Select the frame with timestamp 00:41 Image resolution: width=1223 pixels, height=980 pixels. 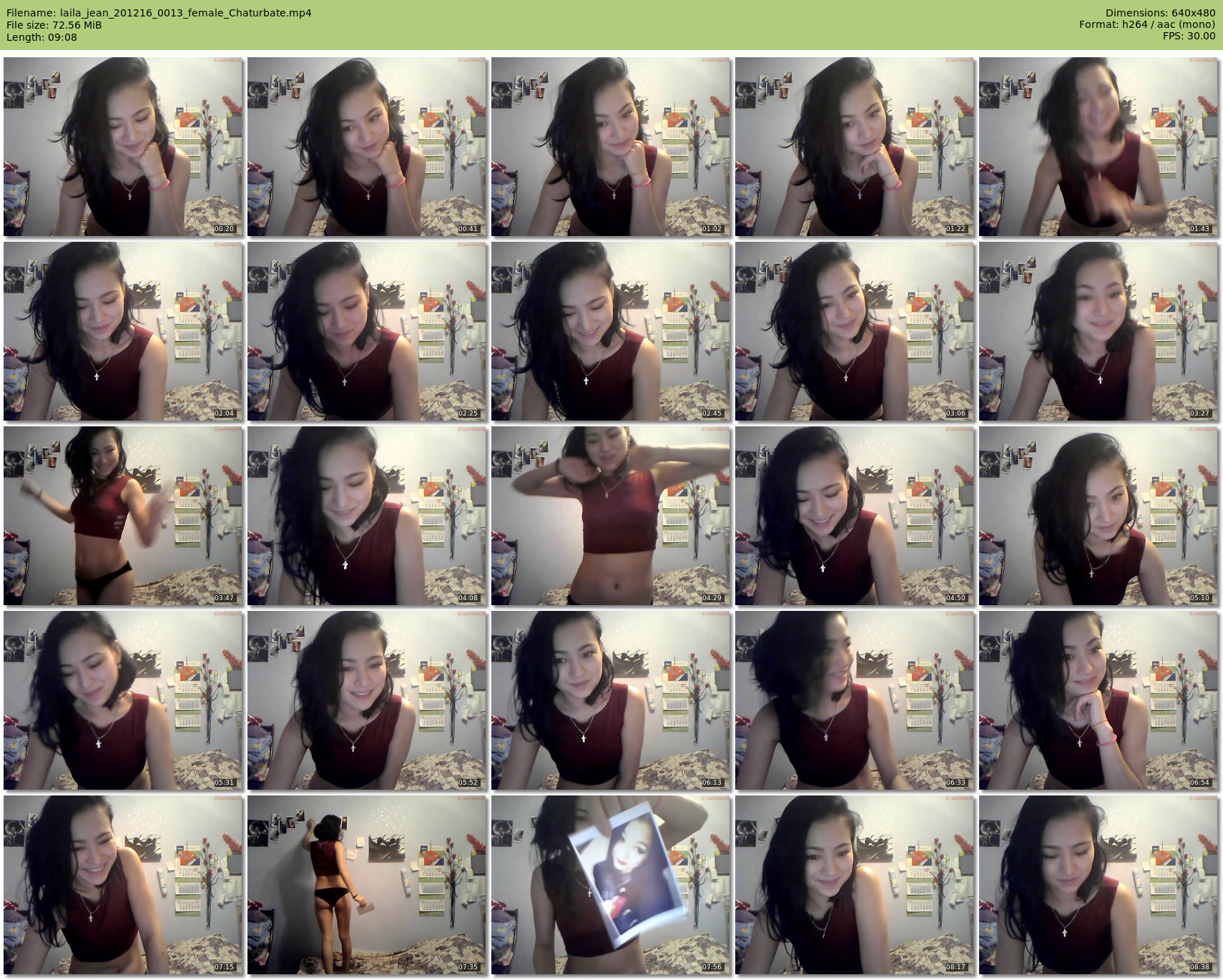[x=367, y=147]
